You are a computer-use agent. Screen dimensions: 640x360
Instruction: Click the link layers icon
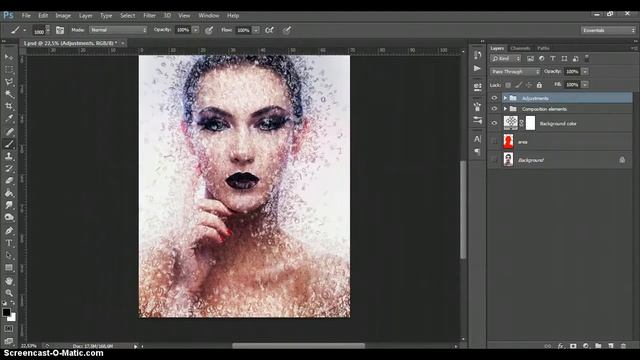(x=548, y=346)
